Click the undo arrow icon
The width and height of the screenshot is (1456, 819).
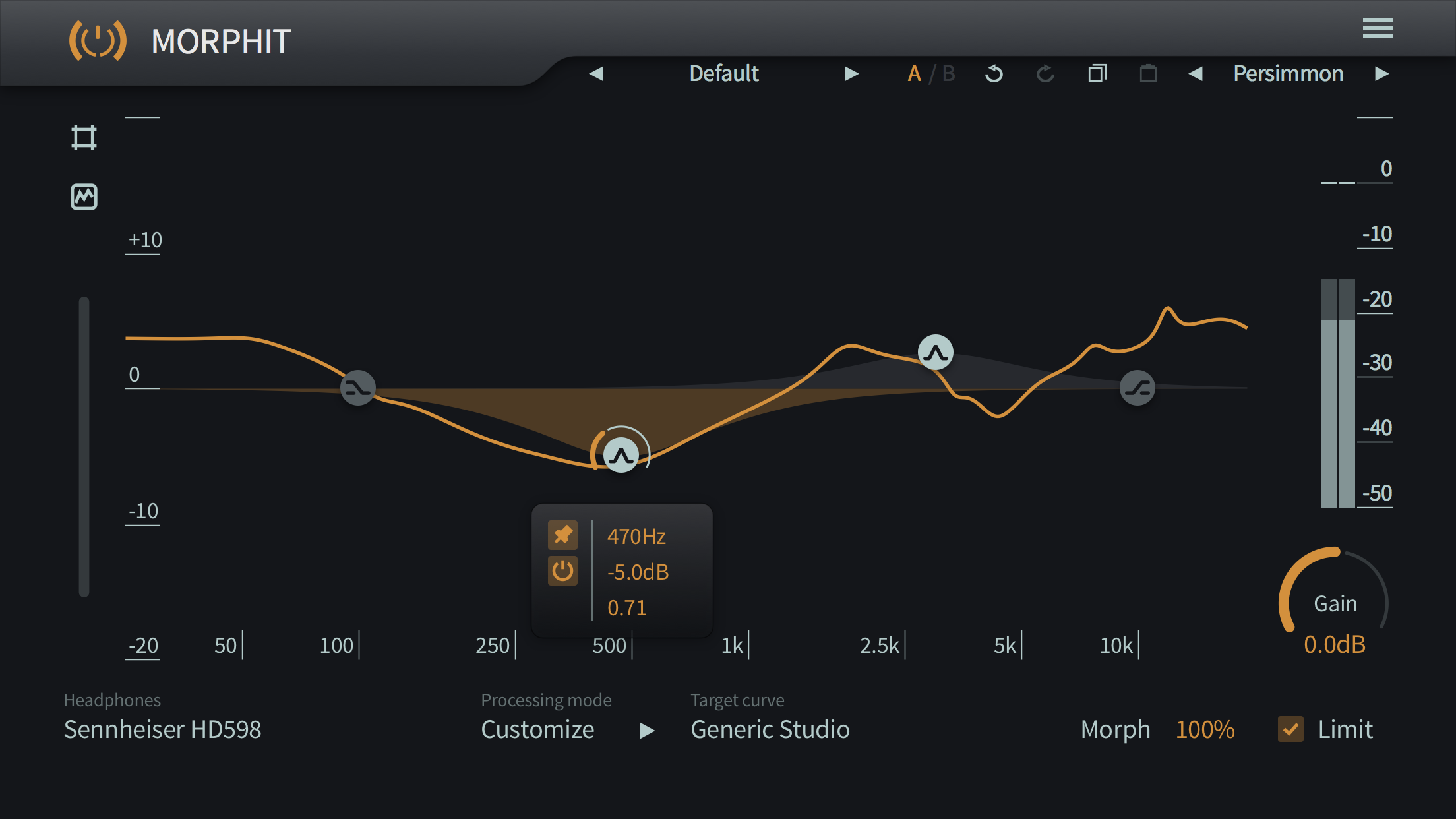coord(994,74)
